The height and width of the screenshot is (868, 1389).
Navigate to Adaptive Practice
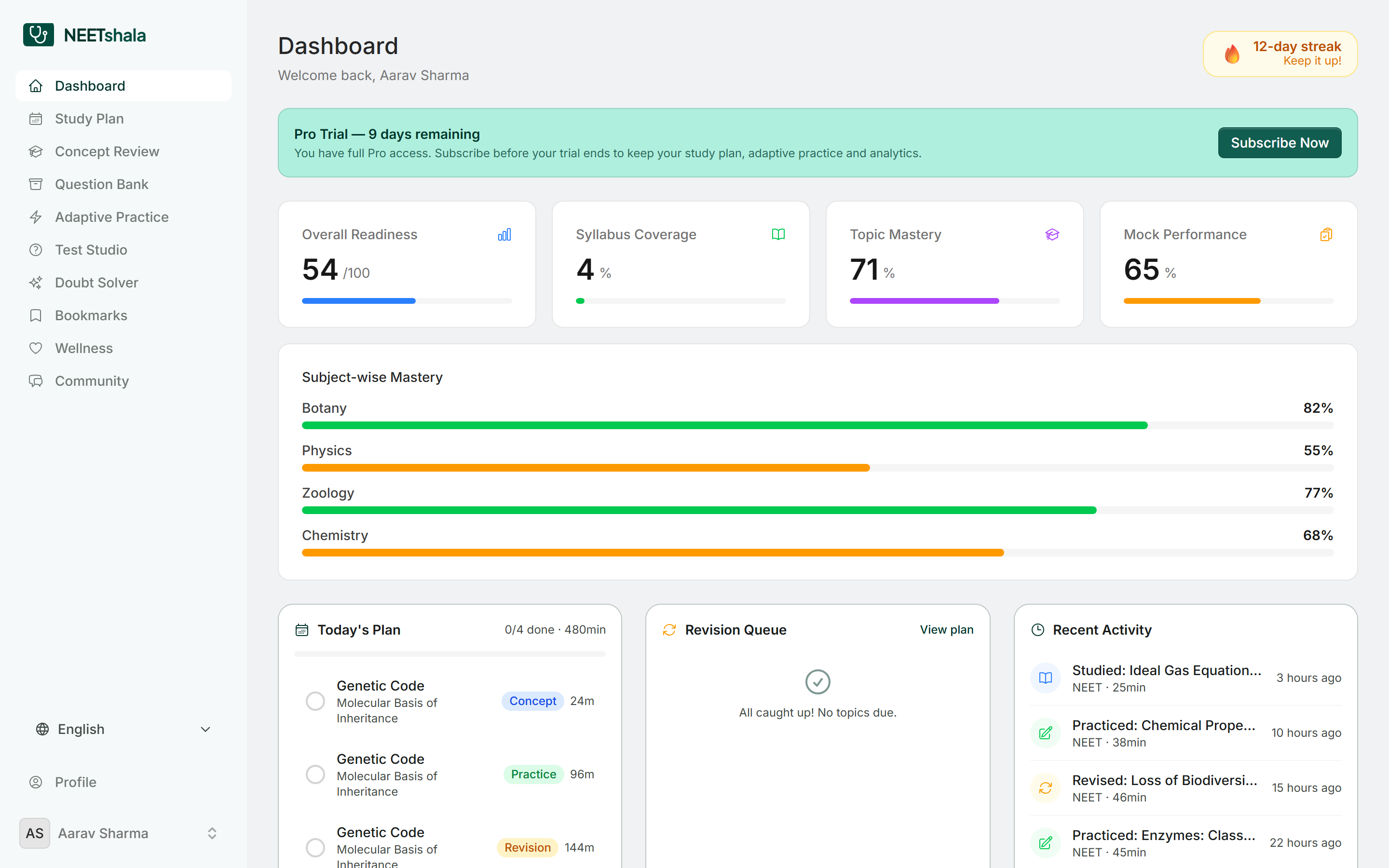pos(123,217)
